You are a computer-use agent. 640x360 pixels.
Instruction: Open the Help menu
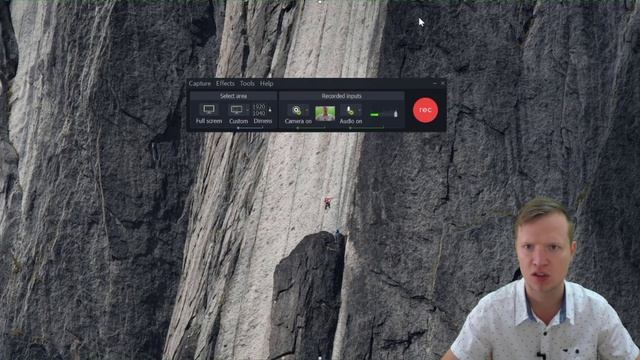[267, 84]
